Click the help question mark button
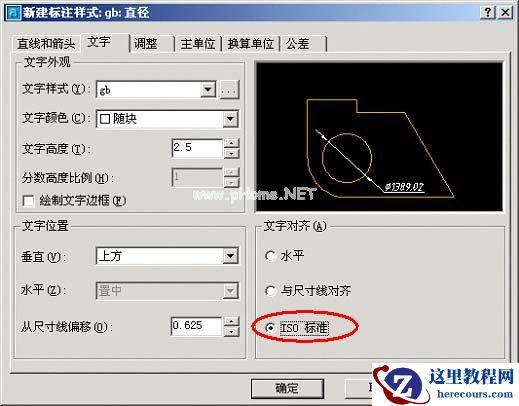The width and height of the screenshot is (519, 406). tap(488, 13)
